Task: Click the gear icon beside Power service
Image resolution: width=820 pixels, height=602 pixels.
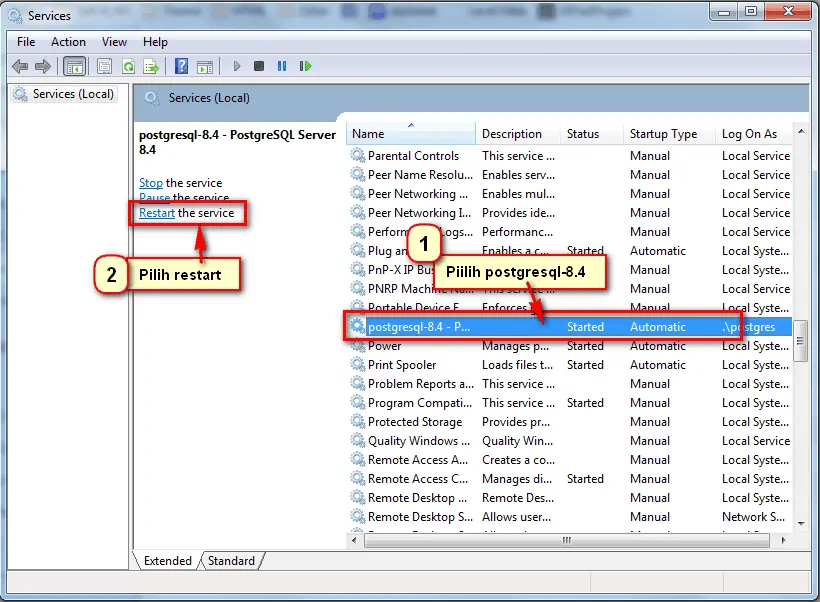Action: [358, 346]
